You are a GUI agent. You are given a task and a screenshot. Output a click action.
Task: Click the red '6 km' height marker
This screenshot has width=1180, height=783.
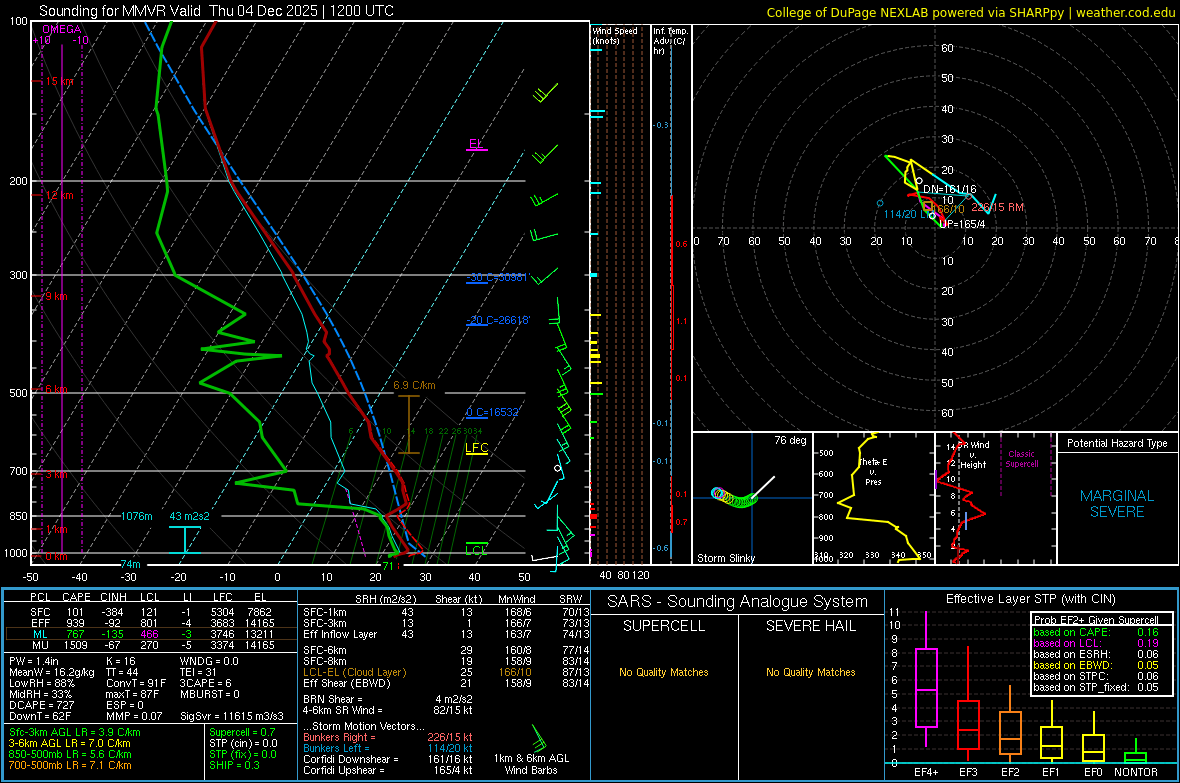[x=57, y=389]
